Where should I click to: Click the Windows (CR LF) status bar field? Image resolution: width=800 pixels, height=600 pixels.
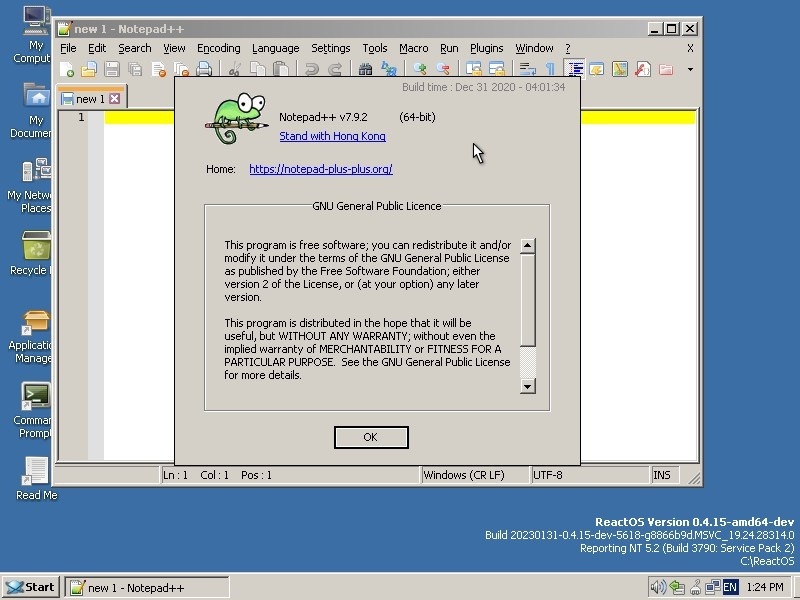pyautogui.click(x=474, y=475)
